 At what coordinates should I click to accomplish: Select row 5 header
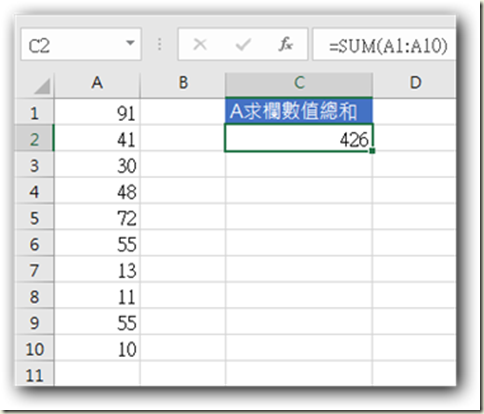[x=34, y=217]
